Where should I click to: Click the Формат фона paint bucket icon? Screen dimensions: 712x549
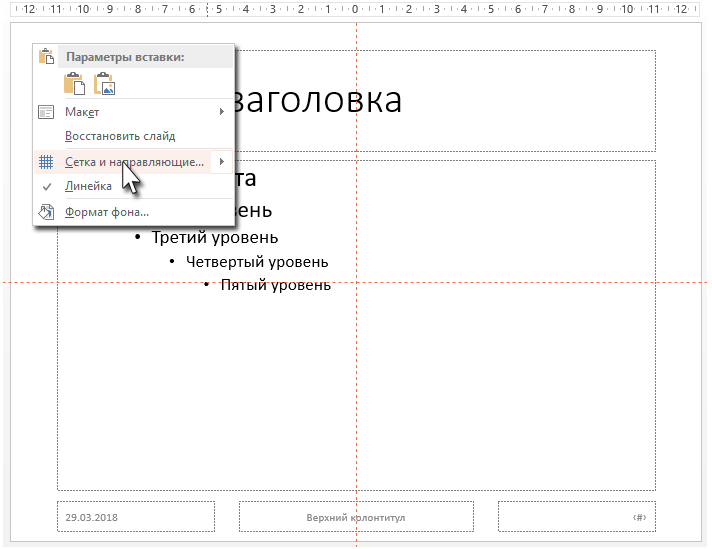tap(46, 212)
